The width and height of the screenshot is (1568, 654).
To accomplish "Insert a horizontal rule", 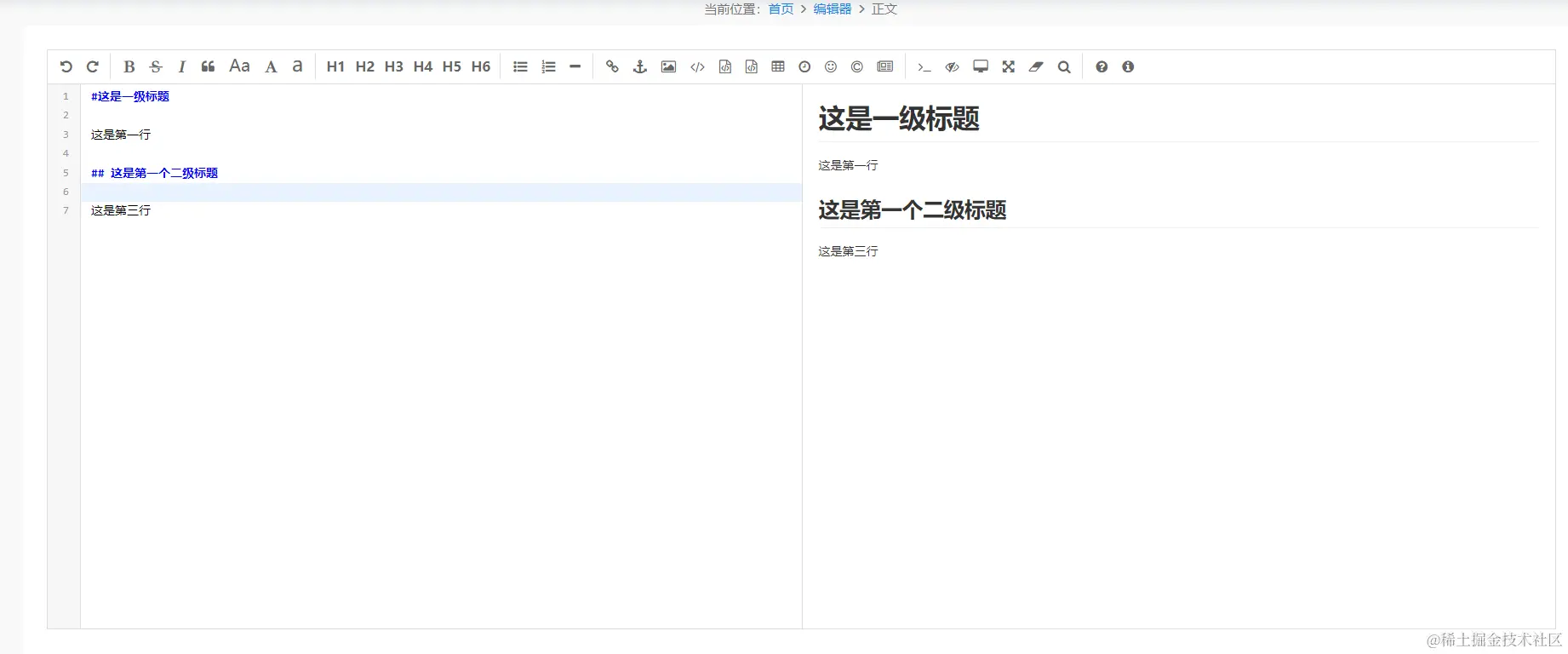I will click(575, 66).
